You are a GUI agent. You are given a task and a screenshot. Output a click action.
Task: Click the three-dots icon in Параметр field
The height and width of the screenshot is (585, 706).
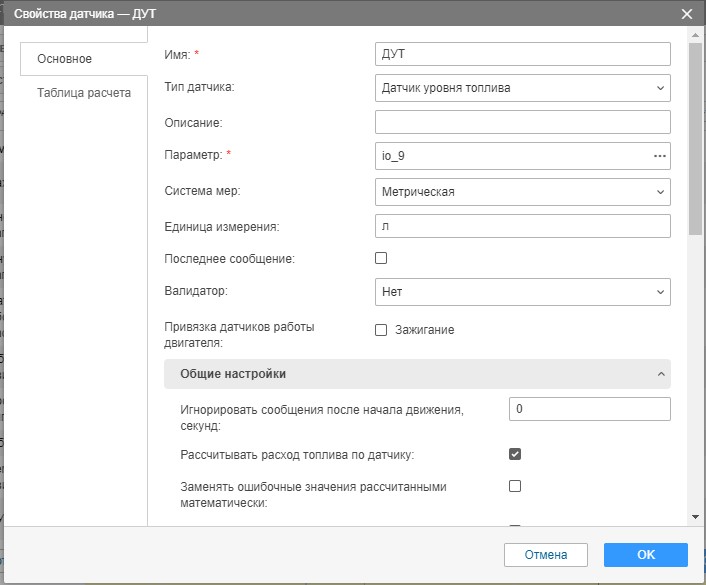point(659,156)
